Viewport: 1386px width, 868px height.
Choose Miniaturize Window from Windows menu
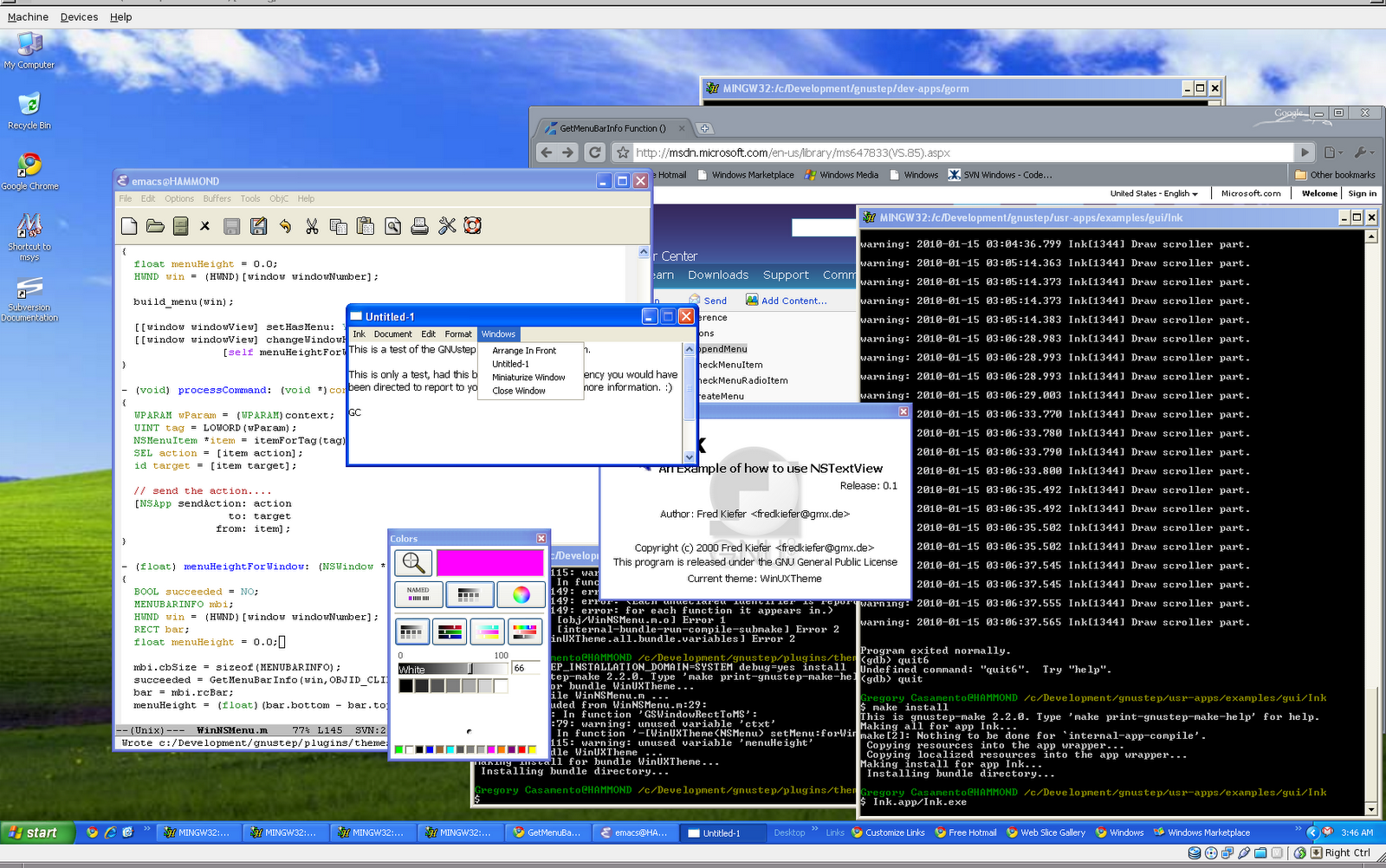(528, 378)
